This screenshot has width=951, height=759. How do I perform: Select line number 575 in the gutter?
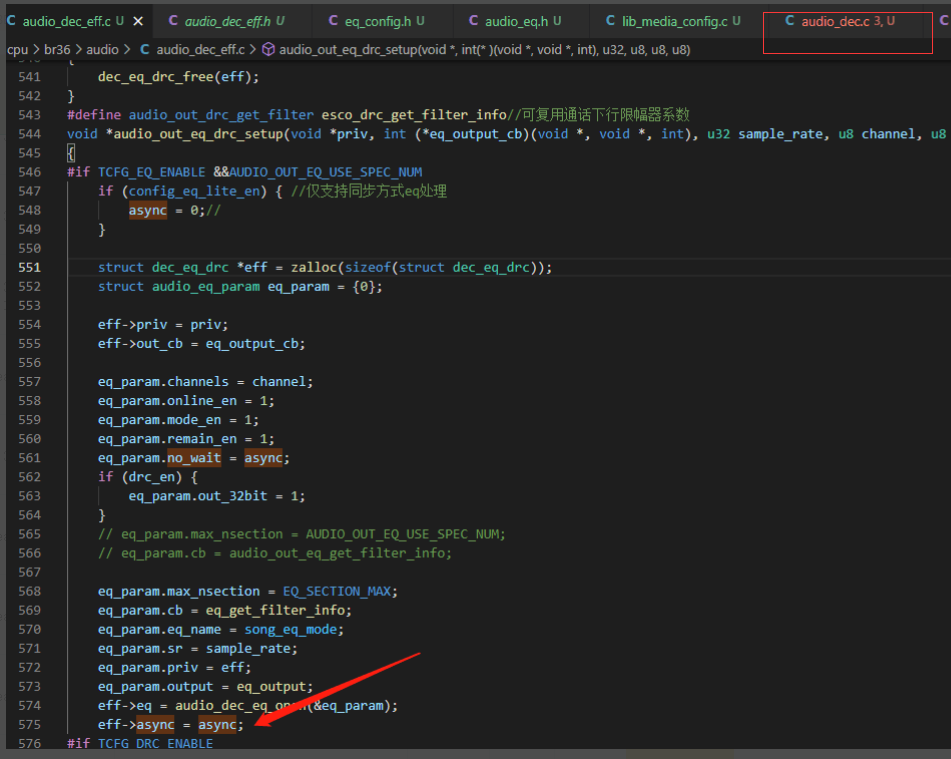click(29, 724)
